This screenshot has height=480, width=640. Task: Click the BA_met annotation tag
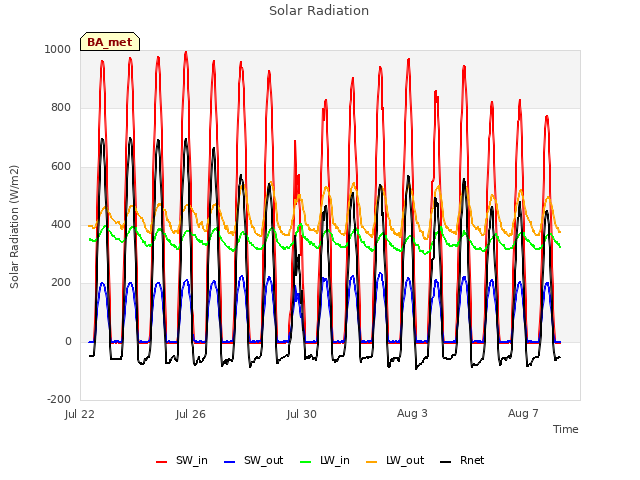(110, 42)
